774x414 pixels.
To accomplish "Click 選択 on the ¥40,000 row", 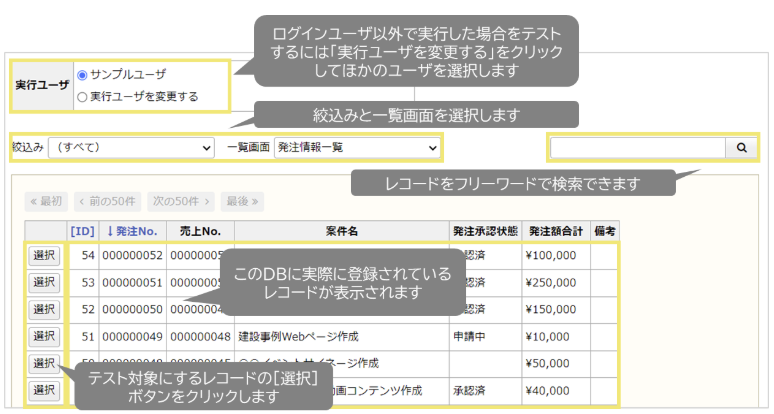I will tap(44, 390).
